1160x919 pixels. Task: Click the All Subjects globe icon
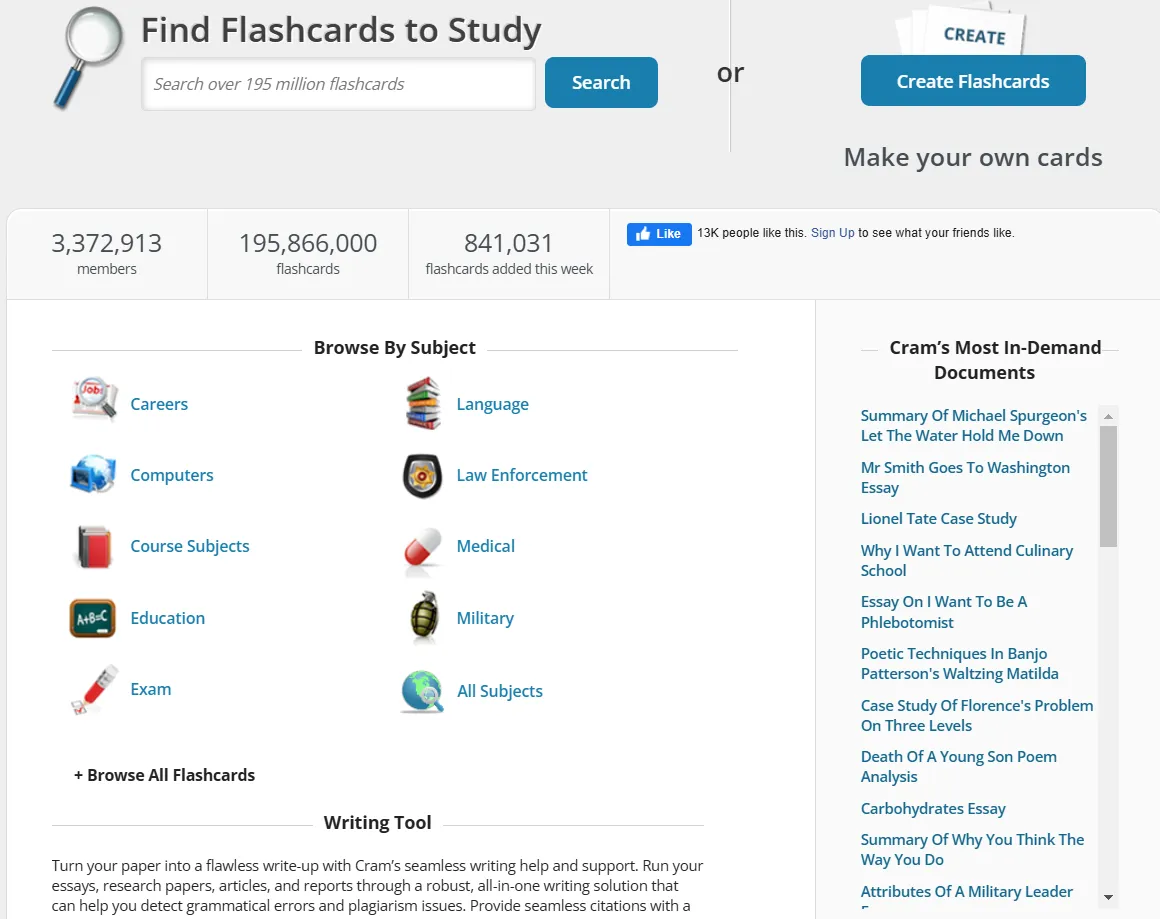[x=422, y=691]
